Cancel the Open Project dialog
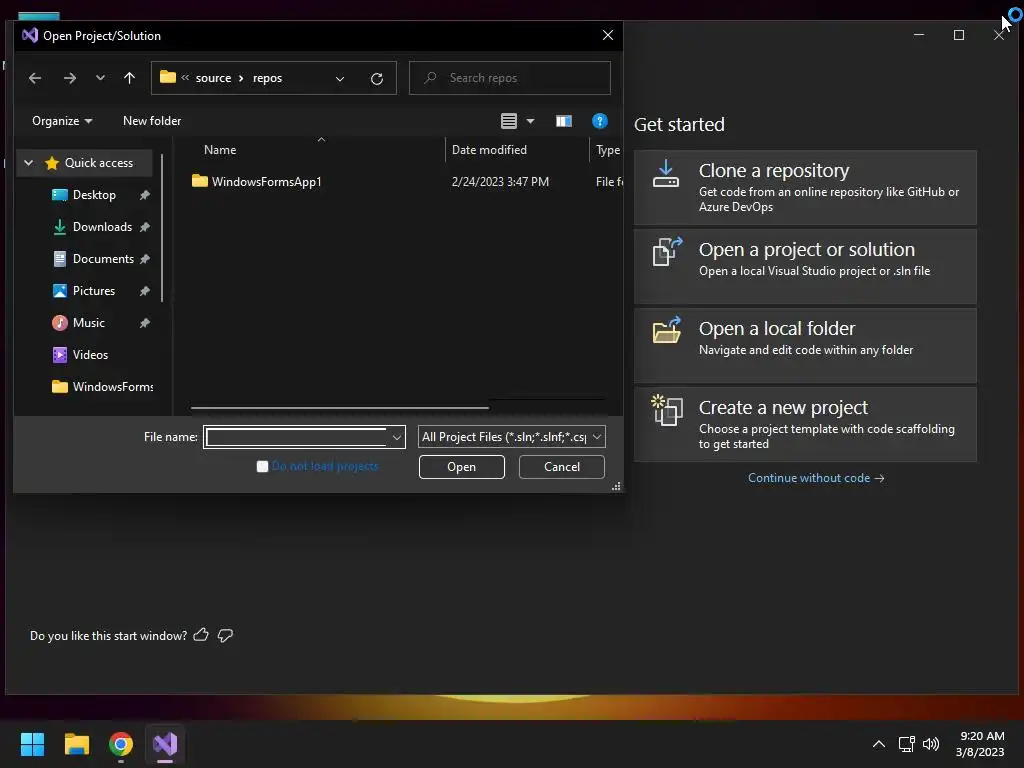This screenshot has height=768, width=1024. (x=562, y=467)
